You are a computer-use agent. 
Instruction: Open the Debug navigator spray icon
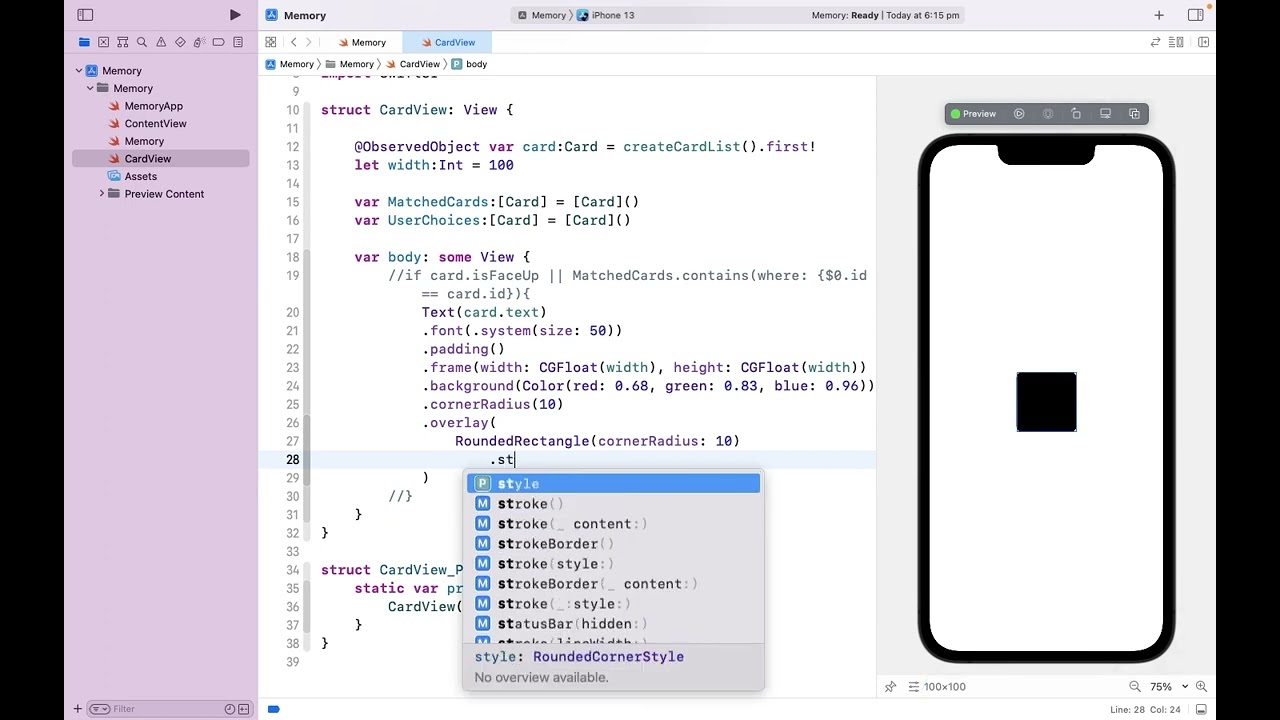(x=199, y=42)
